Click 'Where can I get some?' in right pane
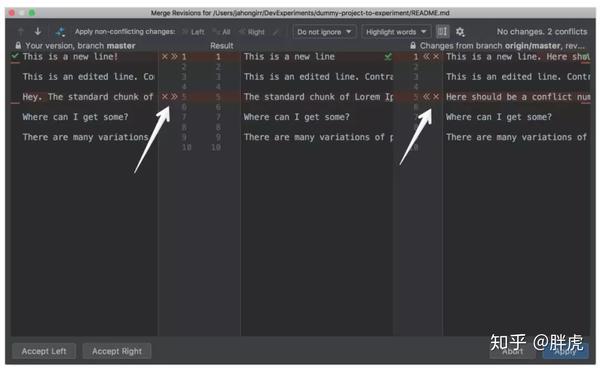Screen dimensions: 600x368 (x=499, y=117)
